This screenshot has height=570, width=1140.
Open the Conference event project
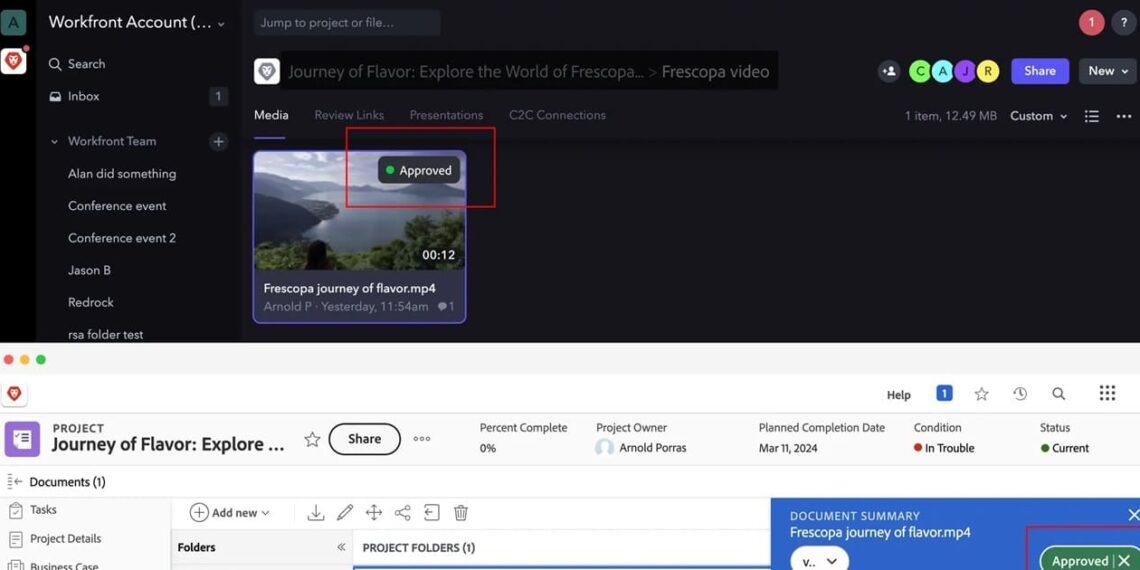pos(117,206)
